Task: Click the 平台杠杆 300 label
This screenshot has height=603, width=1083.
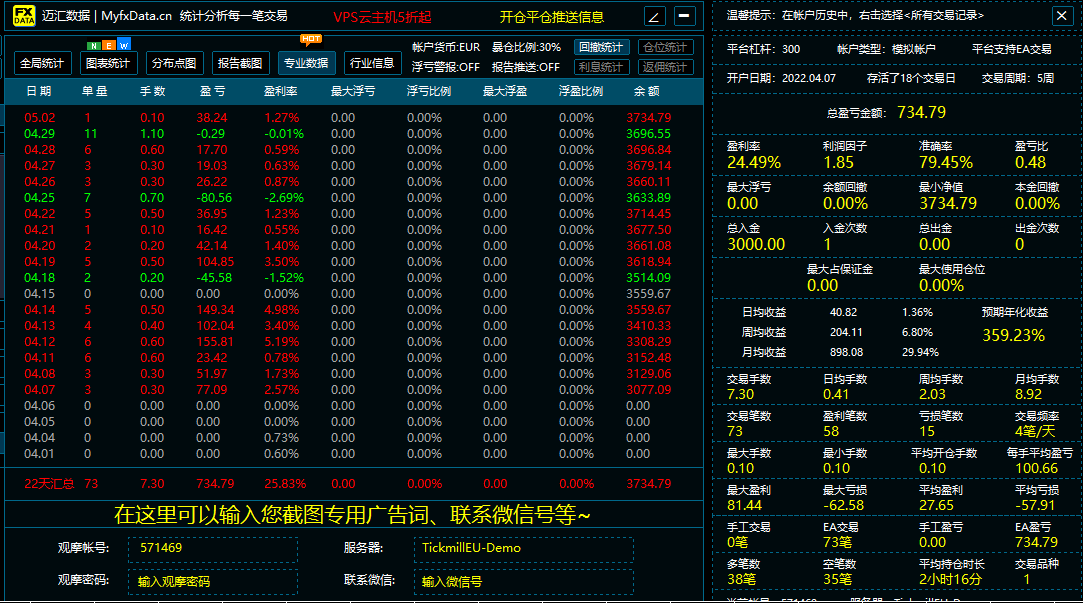Action: click(763, 50)
